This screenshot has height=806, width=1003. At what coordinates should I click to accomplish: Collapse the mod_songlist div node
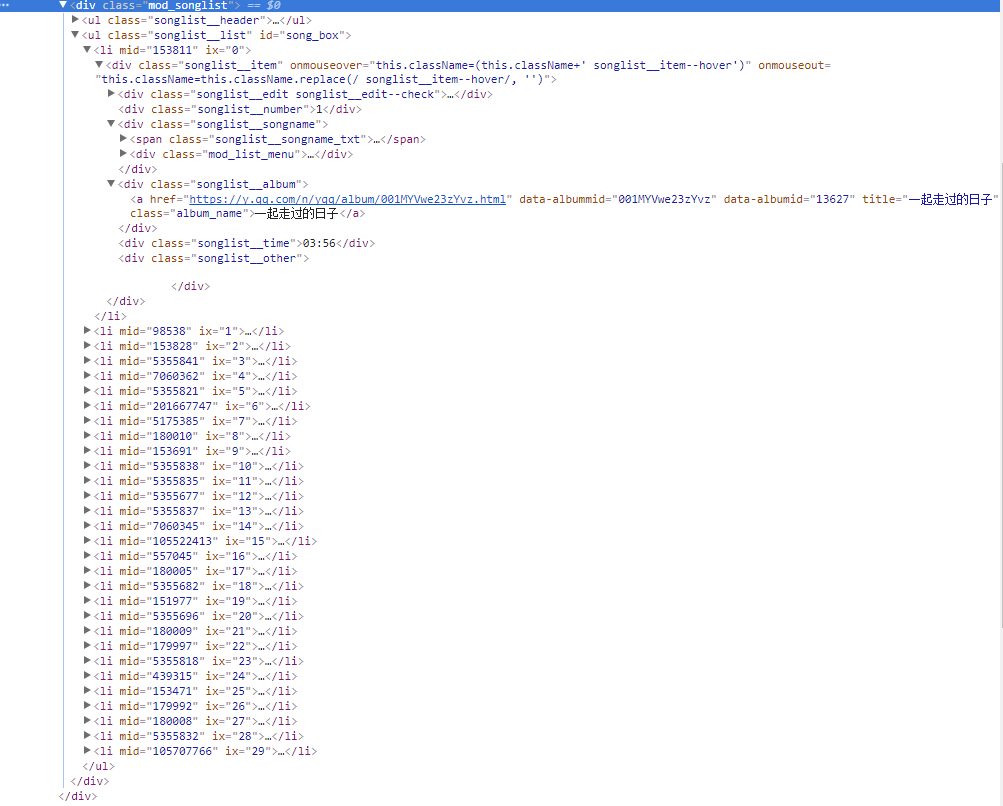[x=63, y=5]
